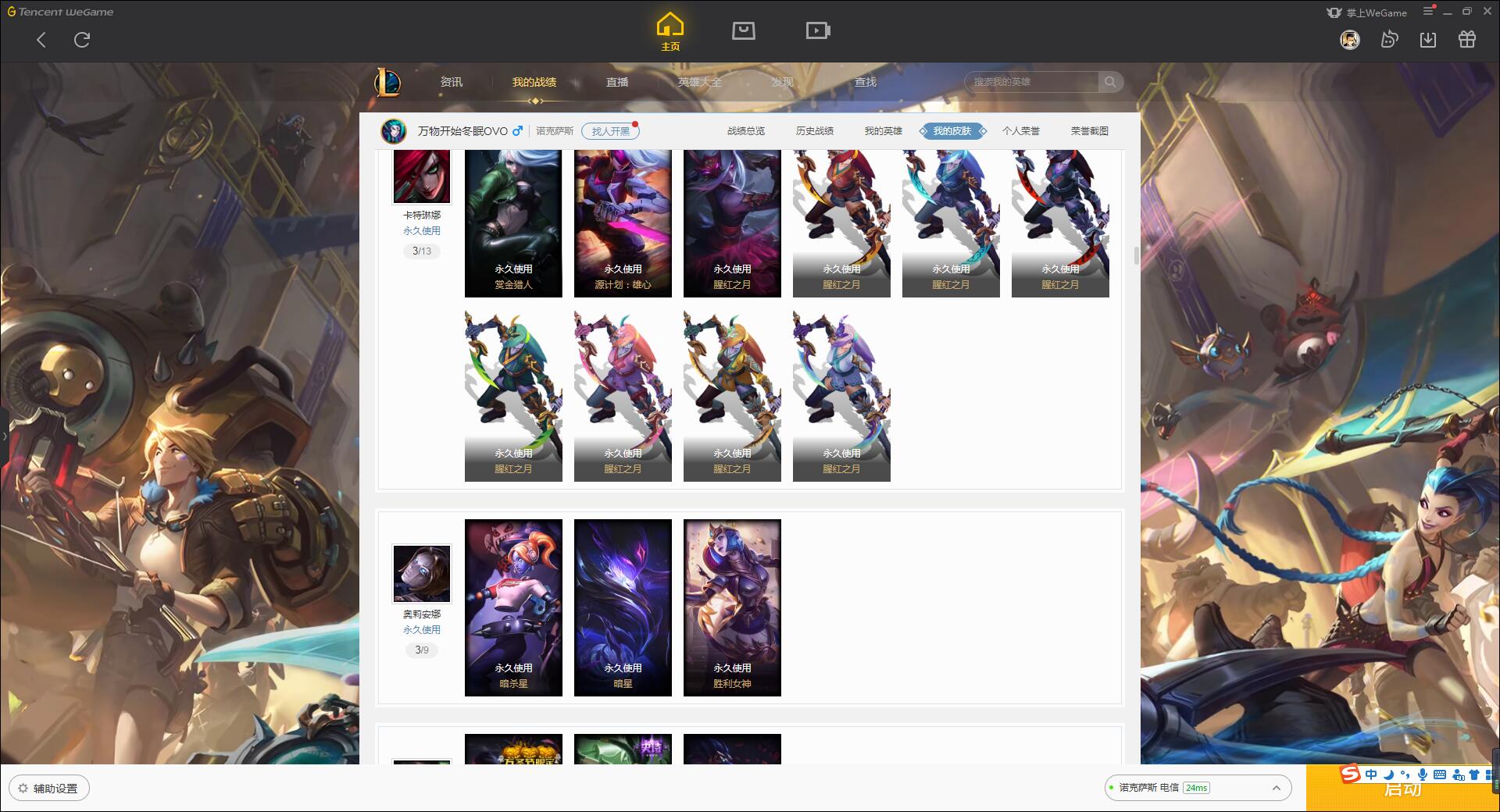Screen dimensions: 1500x812
Task: Open the Sogou soft keyboard icon
Action: 1439,775
